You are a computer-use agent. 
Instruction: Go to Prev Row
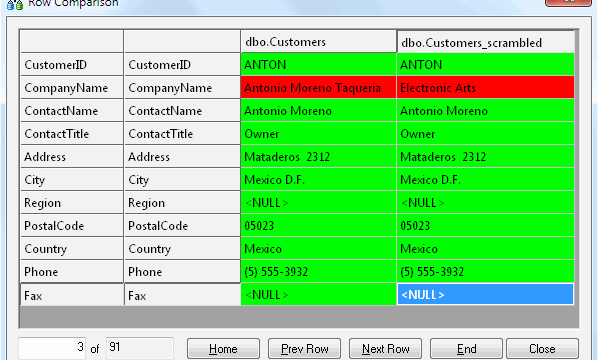coord(304,349)
